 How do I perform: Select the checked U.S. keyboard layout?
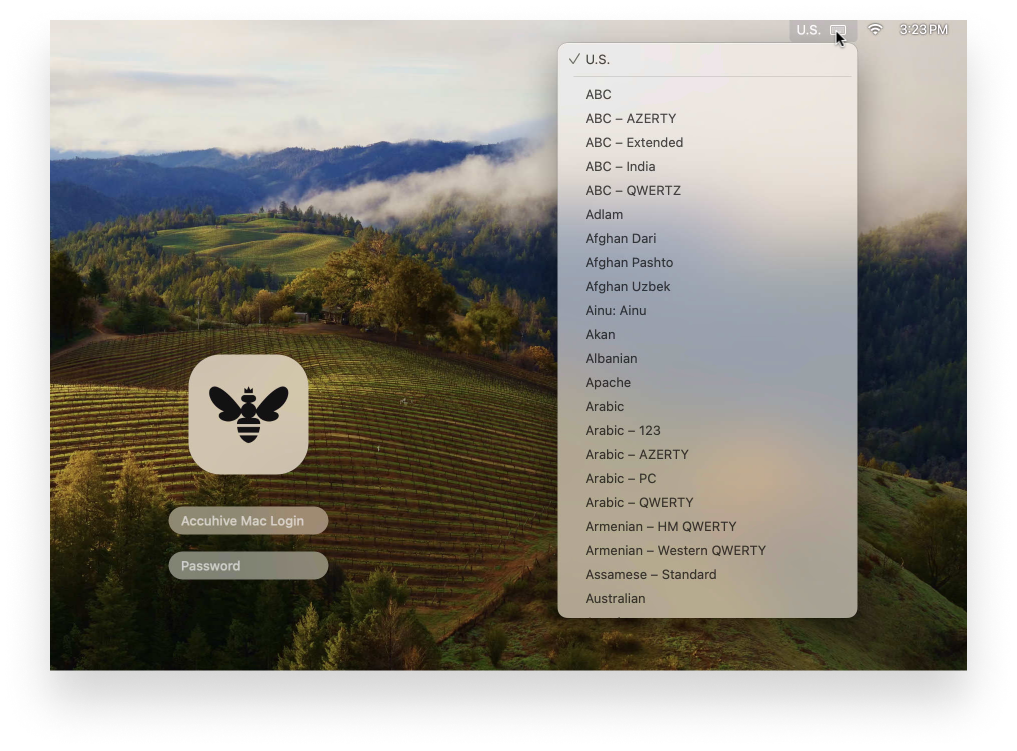coord(598,59)
